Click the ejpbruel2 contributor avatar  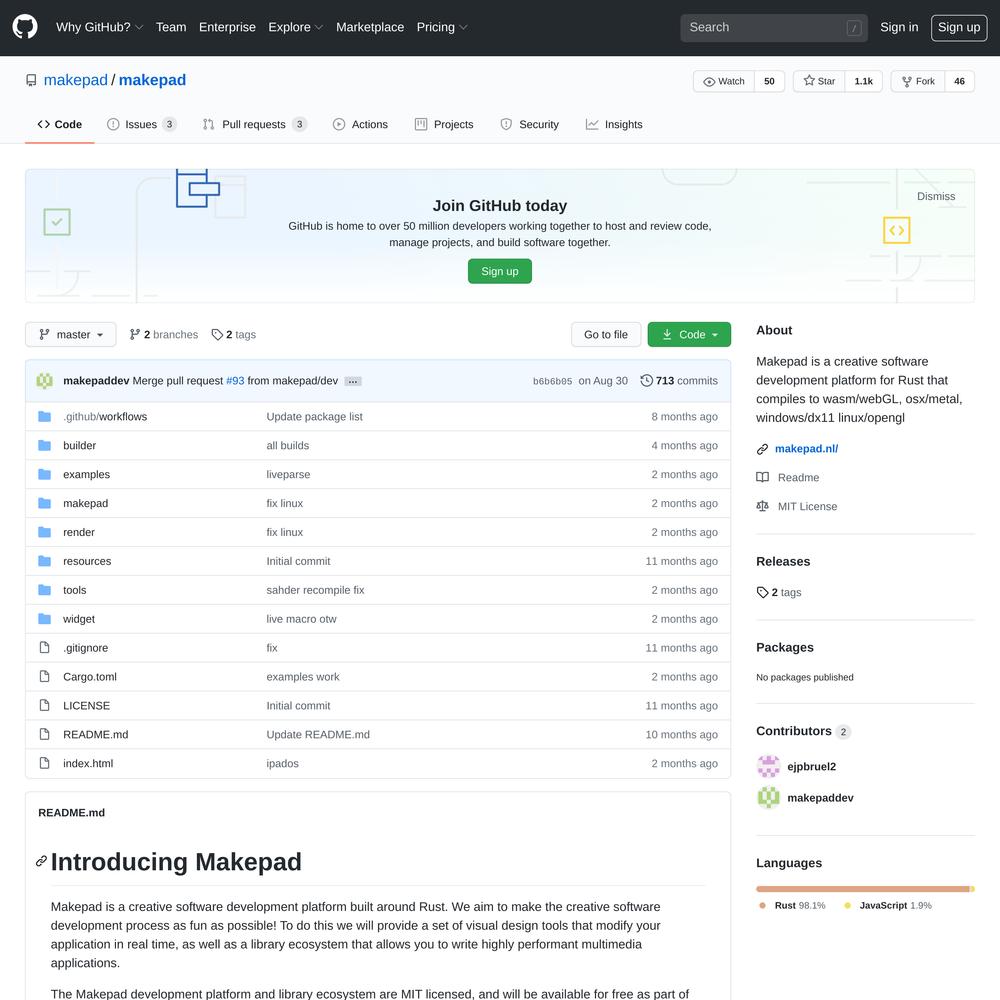click(768, 766)
